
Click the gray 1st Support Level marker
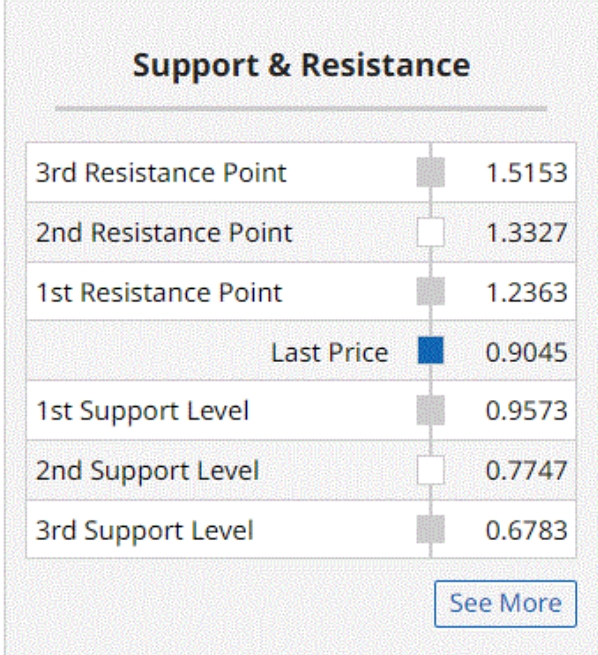pos(431,410)
